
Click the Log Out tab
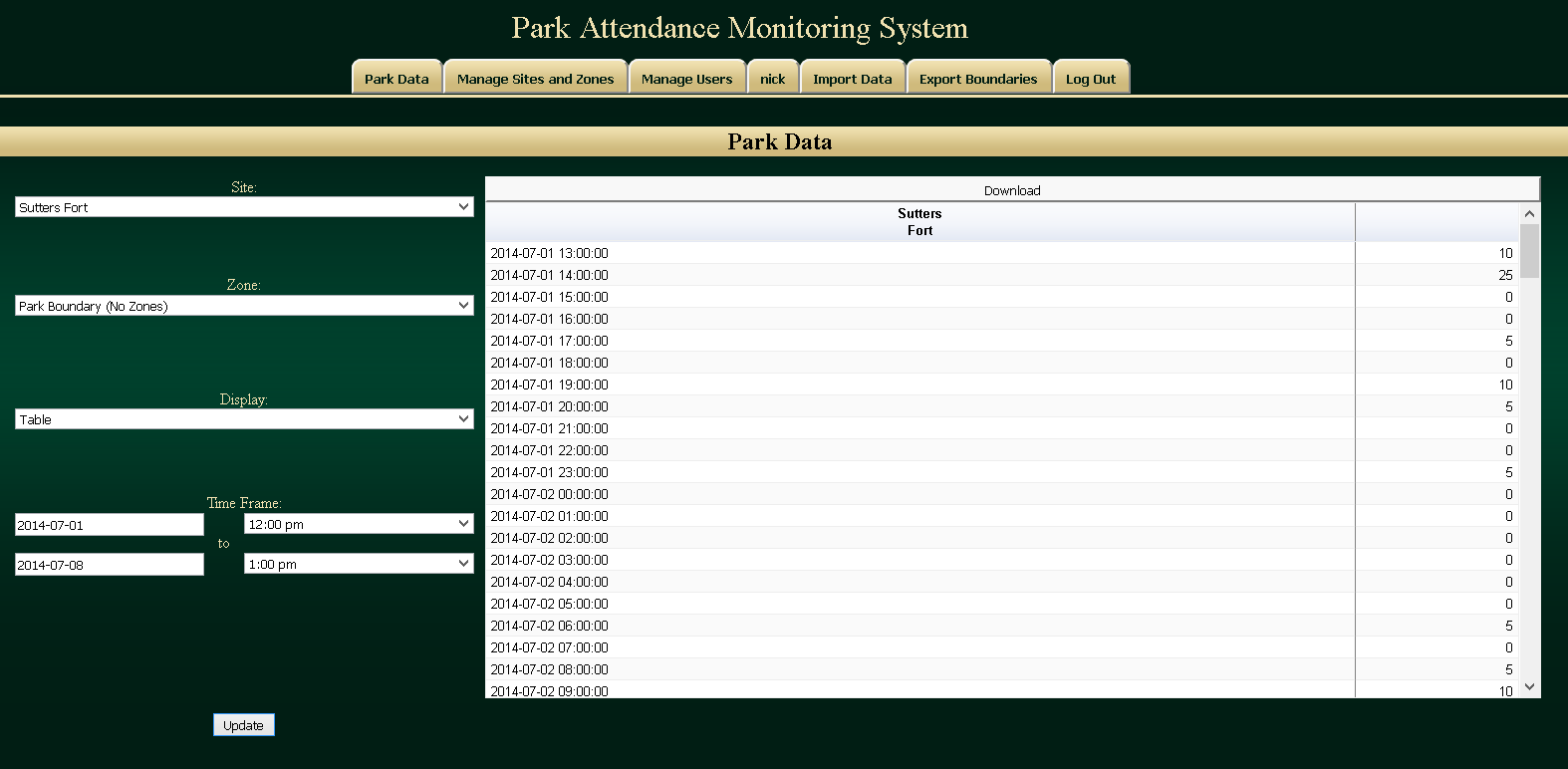coord(1091,78)
